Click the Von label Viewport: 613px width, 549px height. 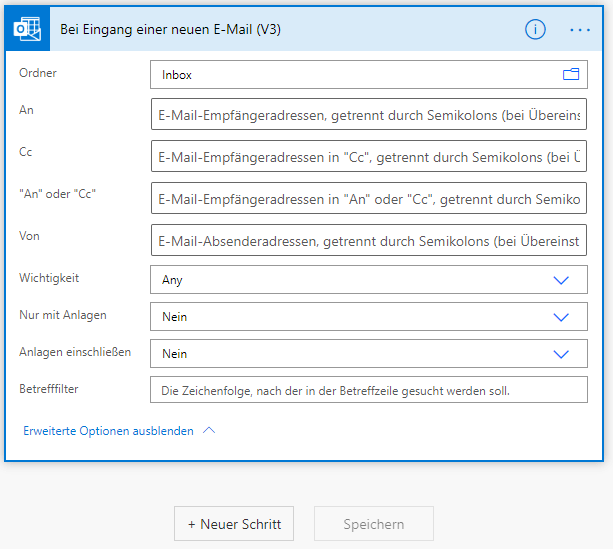pyautogui.click(x=29, y=236)
